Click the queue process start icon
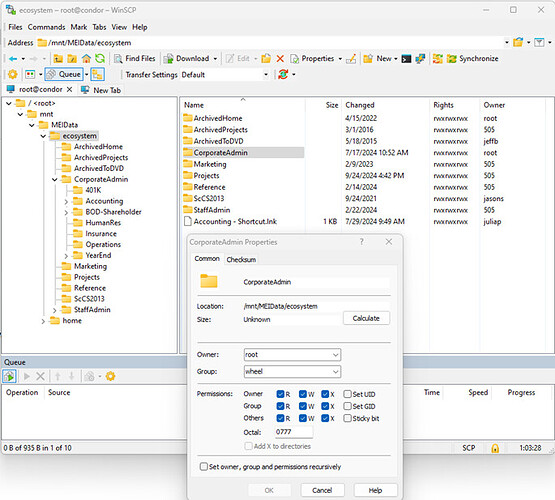Screen dimensions: 555x500 (x=10, y=376)
